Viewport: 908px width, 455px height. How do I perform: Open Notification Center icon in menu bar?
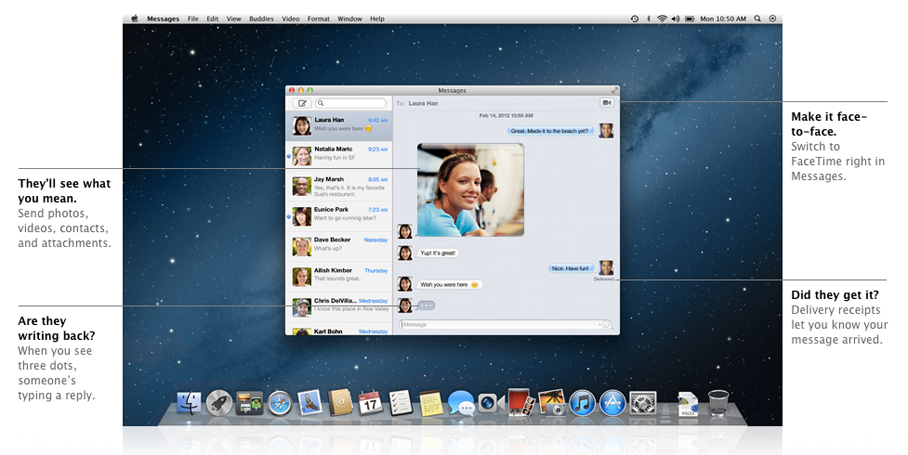click(x=772, y=19)
